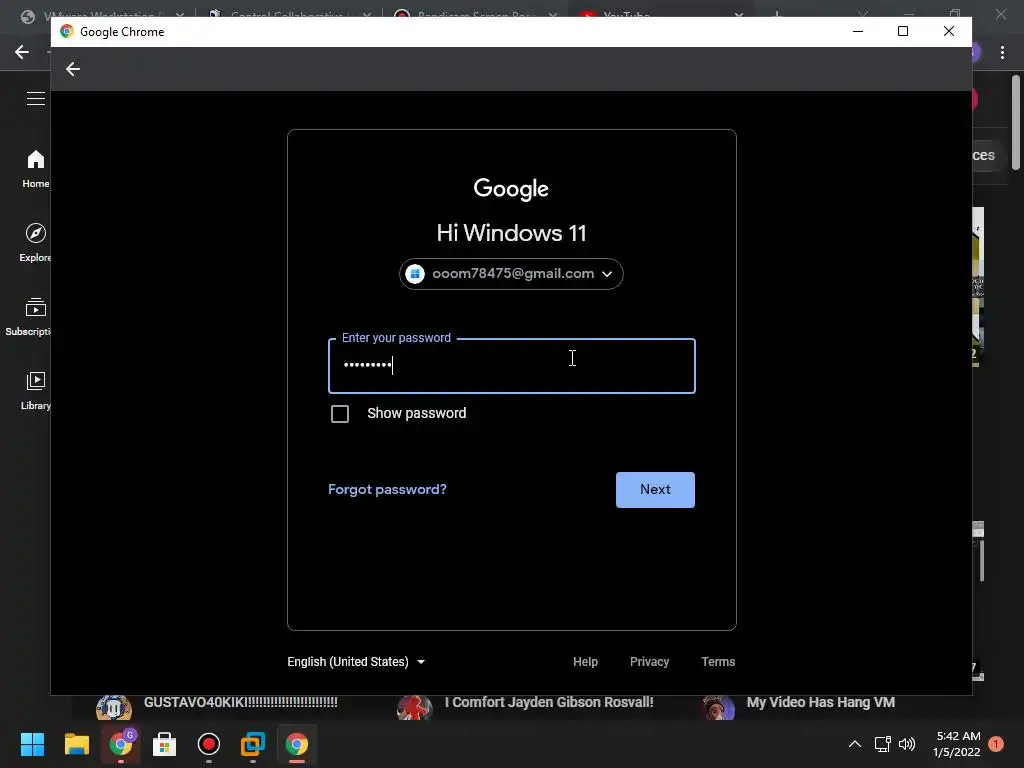Viewport: 1024px width, 768px height.
Task: Select the active Chrome taskbar icon
Action: click(296, 744)
